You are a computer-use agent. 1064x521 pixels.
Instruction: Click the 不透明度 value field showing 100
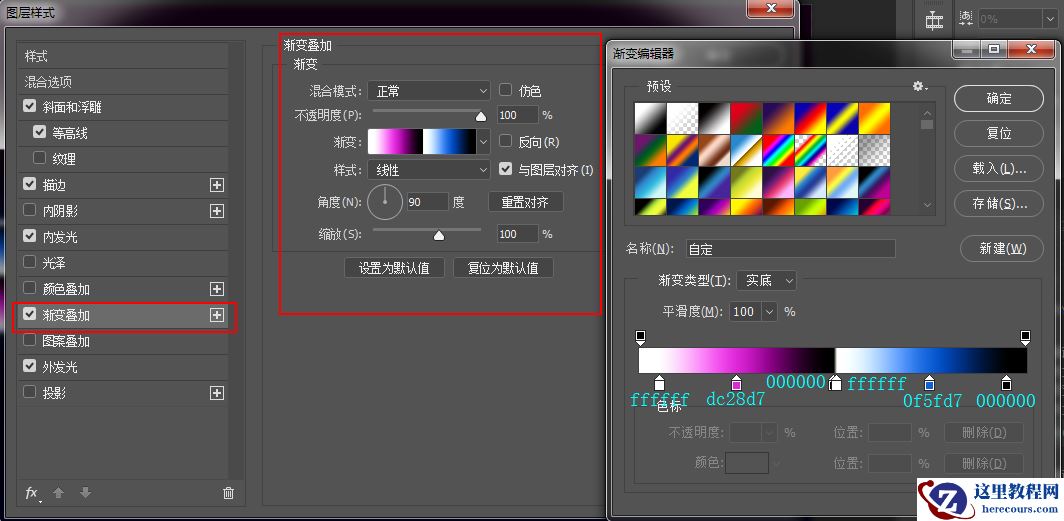518,115
